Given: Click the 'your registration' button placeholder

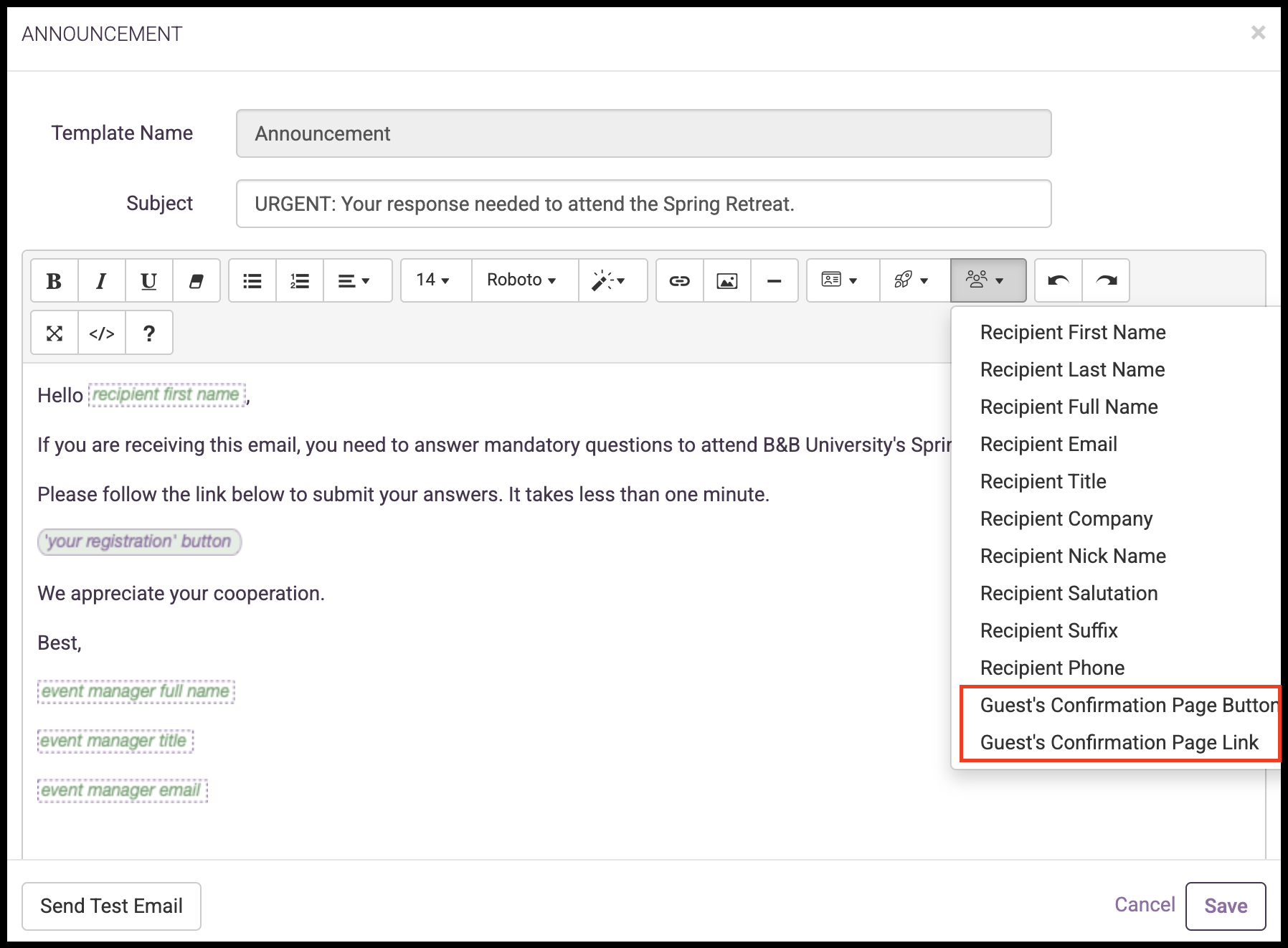Looking at the screenshot, I should tap(139, 541).
